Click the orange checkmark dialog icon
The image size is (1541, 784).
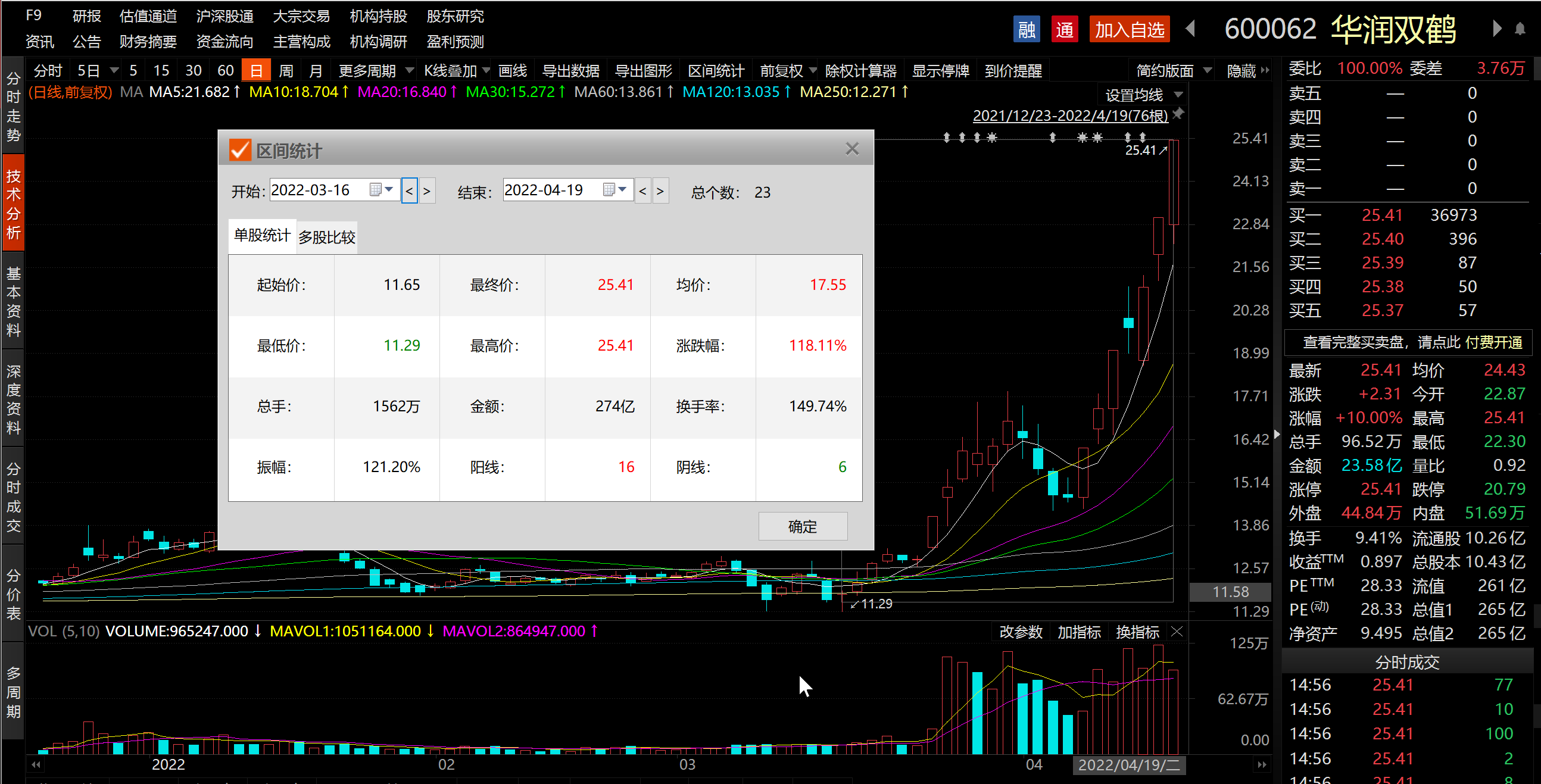240,150
